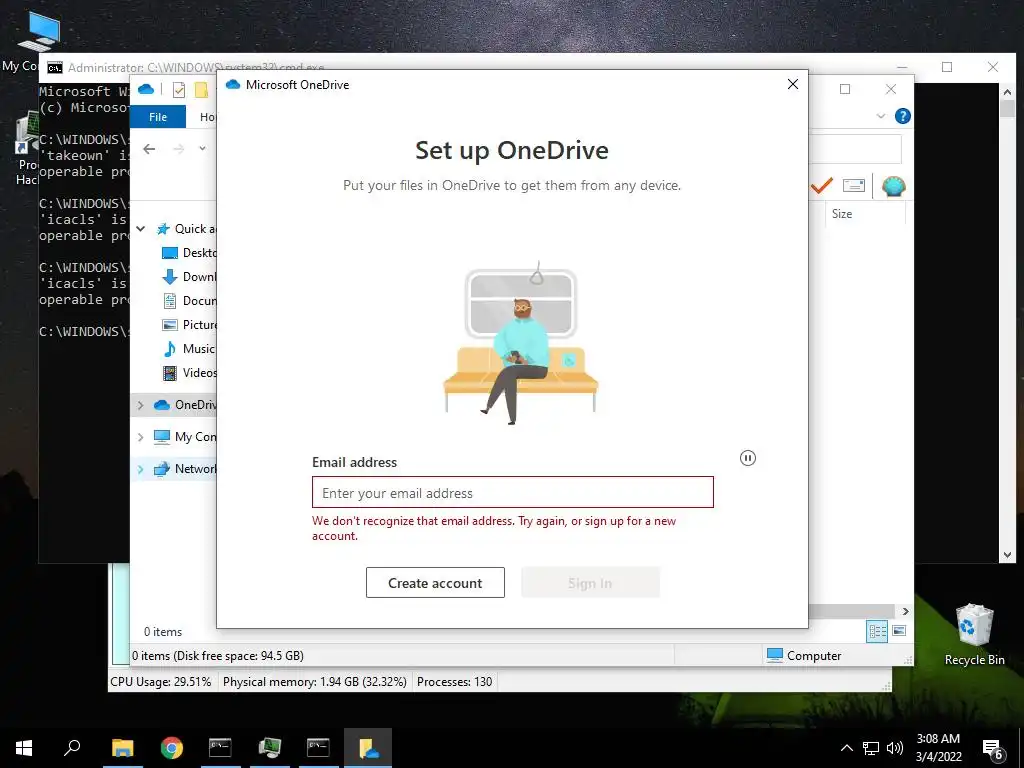Close the Microsoft OneDrive setup dialog
This screenshot has width=1024, height=768.
[x=793, y=84]
